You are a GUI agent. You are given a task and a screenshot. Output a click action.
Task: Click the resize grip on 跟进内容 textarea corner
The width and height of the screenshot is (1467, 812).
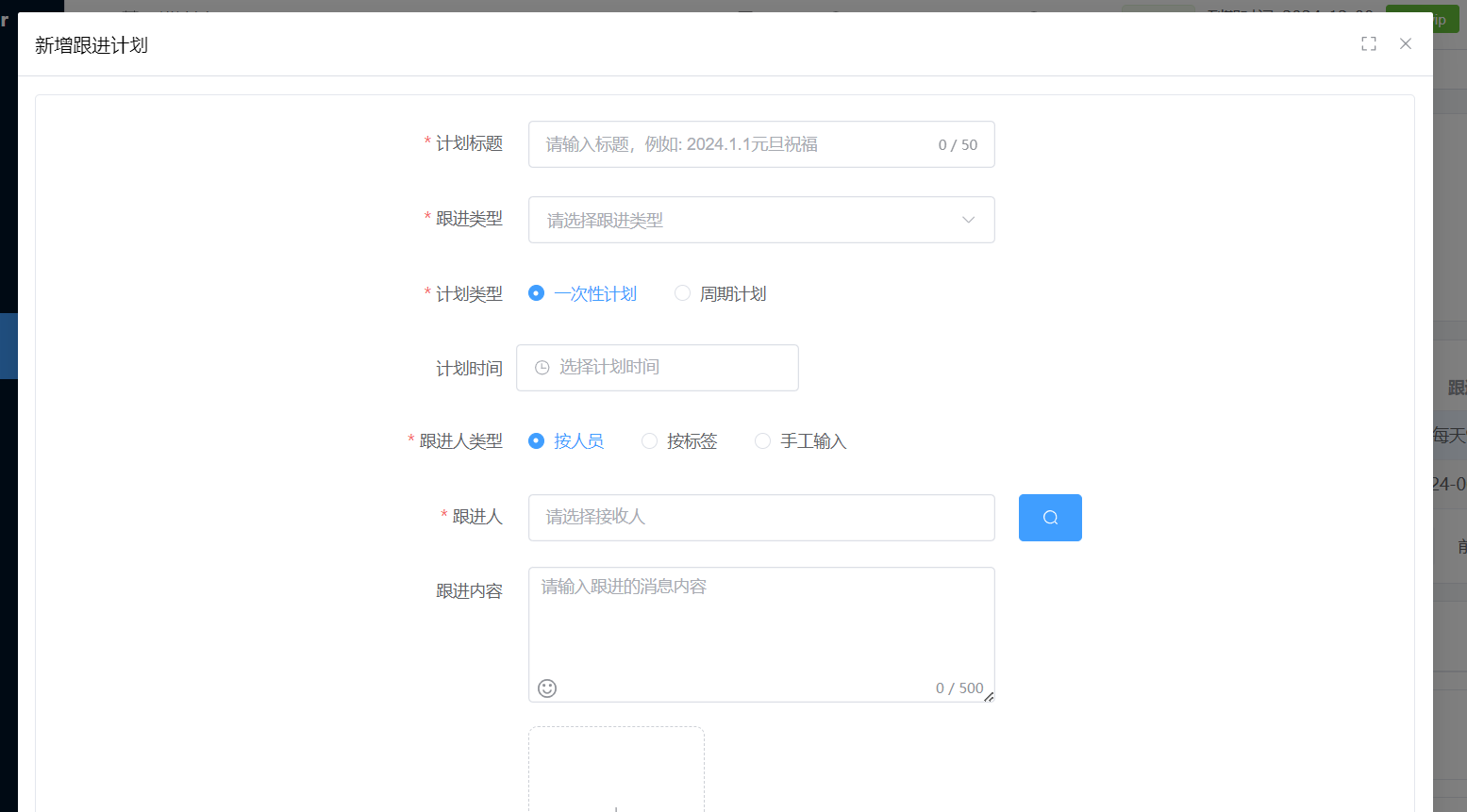[x=990, y=697]
